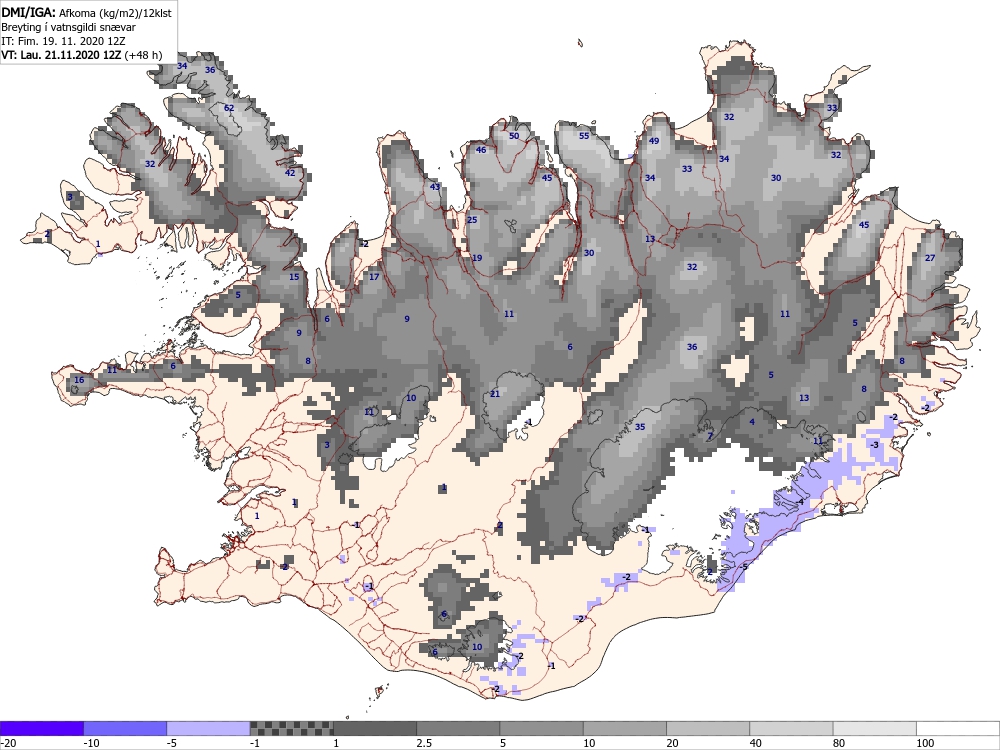Click the '27' value in the east
This screenshot has height=750, width=1000.
pyautogui.click(x=930, y=258)
